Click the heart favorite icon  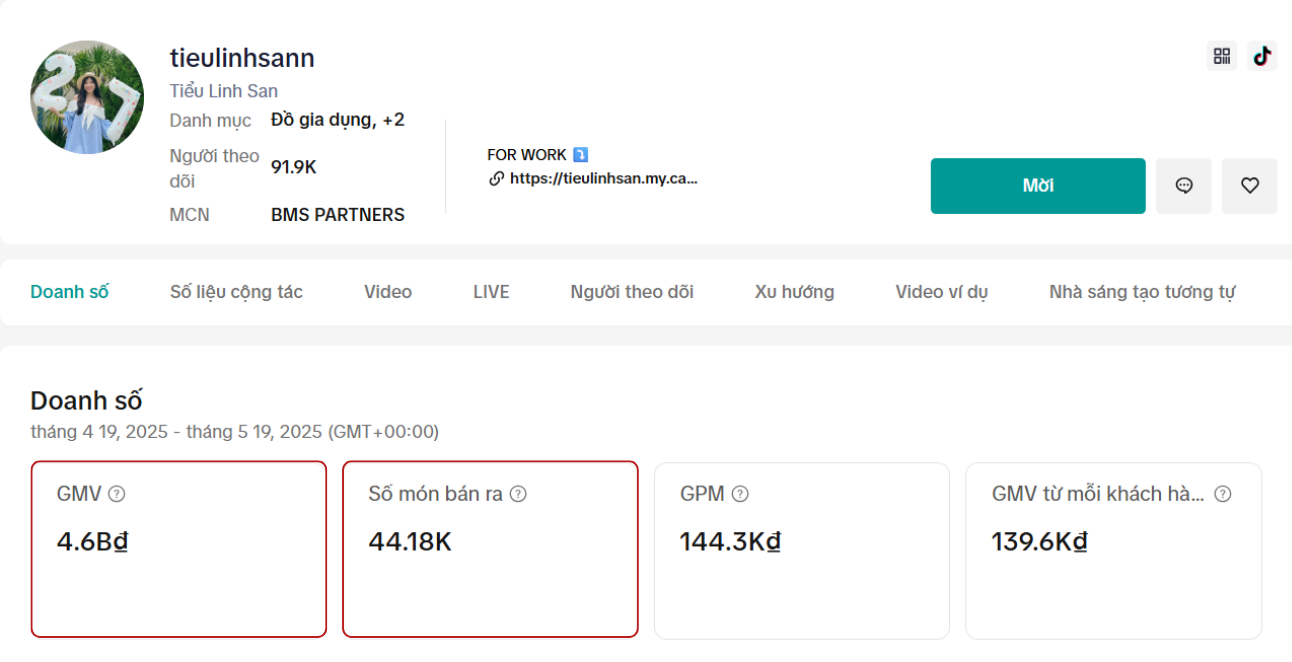click(1249, 186)
